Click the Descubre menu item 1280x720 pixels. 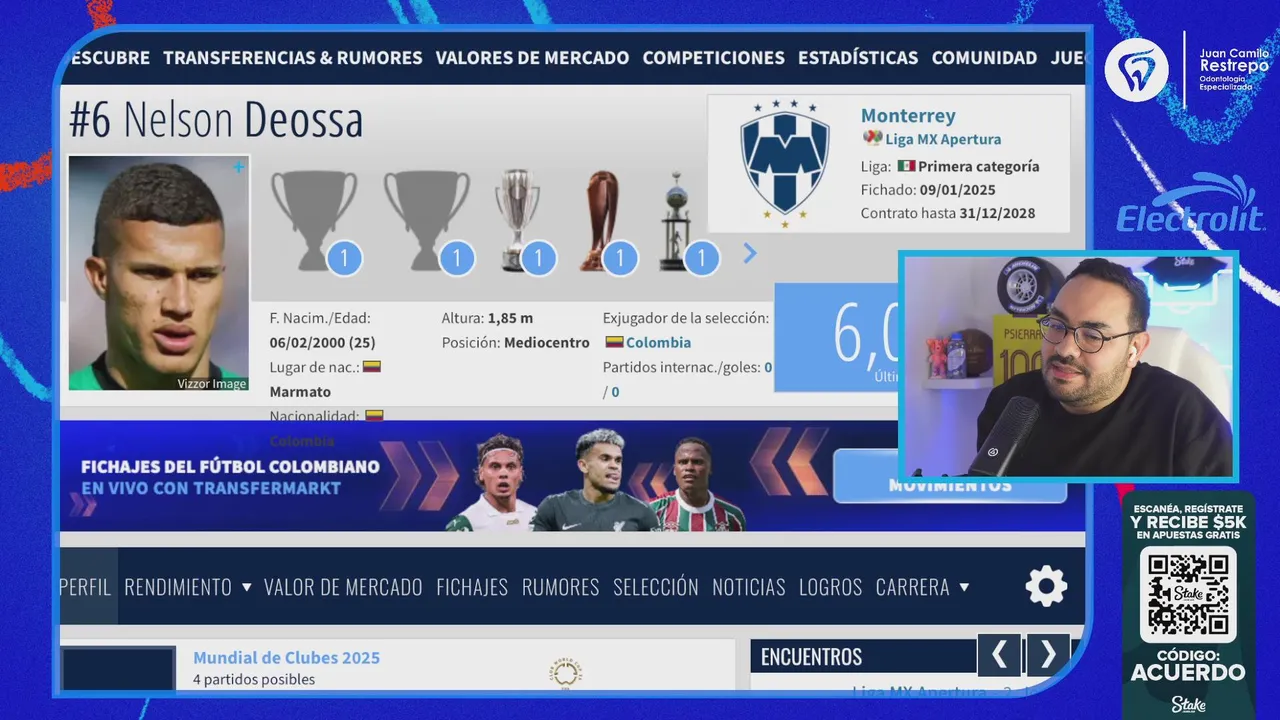pyautogui.click(x=110, y=58)
